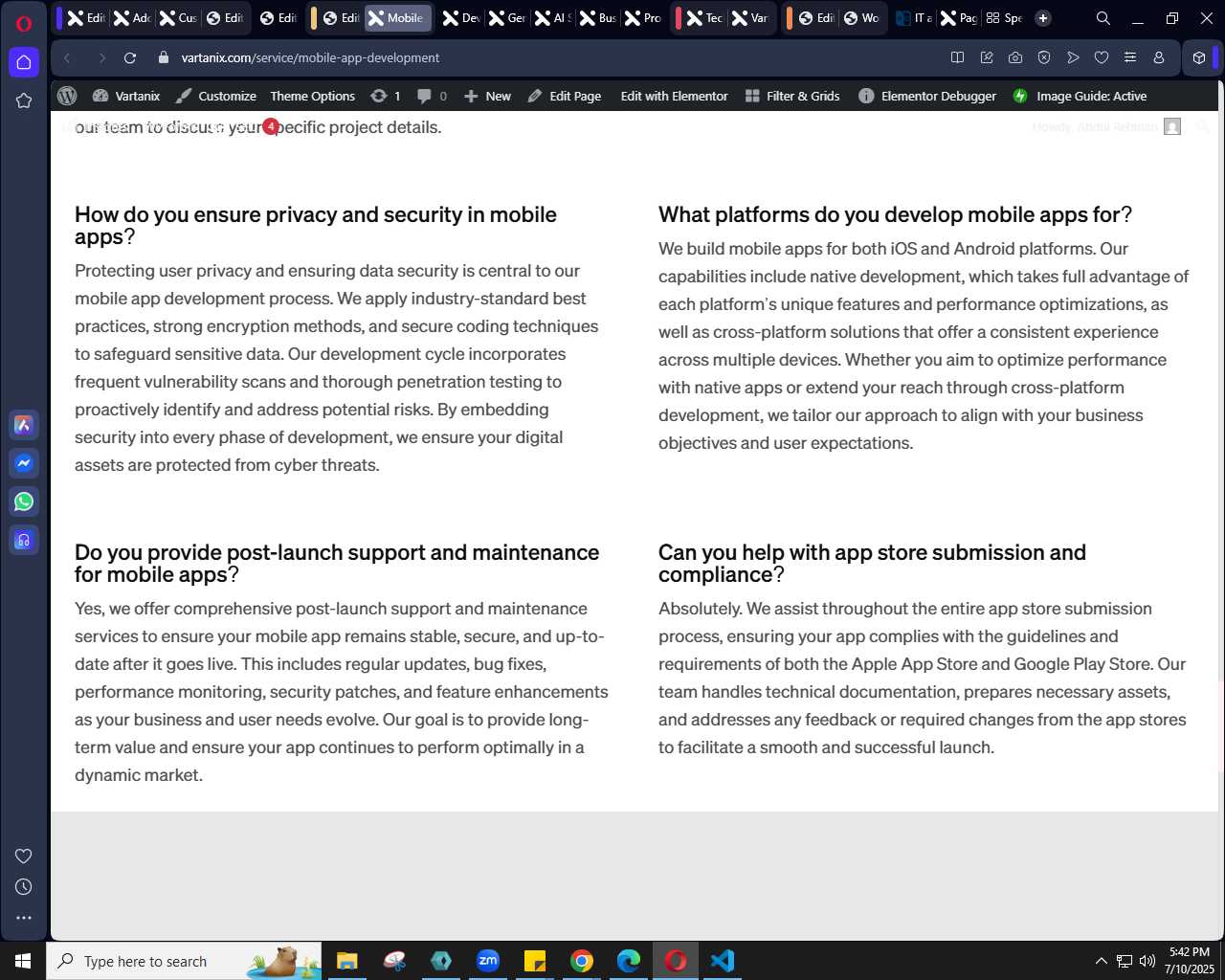
Task: Open the WordPress logo admin menu
Action: click(x=67, y=96)
